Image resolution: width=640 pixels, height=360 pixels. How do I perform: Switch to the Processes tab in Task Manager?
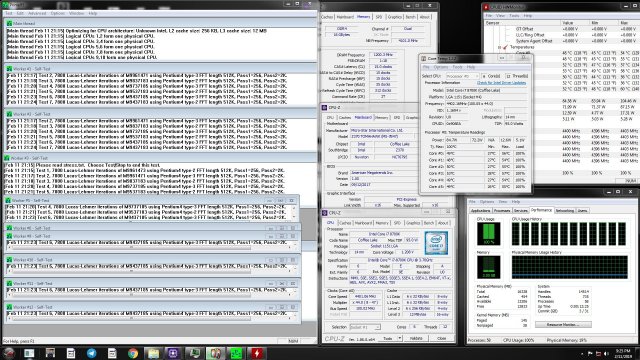pyautogui.click(x=502, y=211)
